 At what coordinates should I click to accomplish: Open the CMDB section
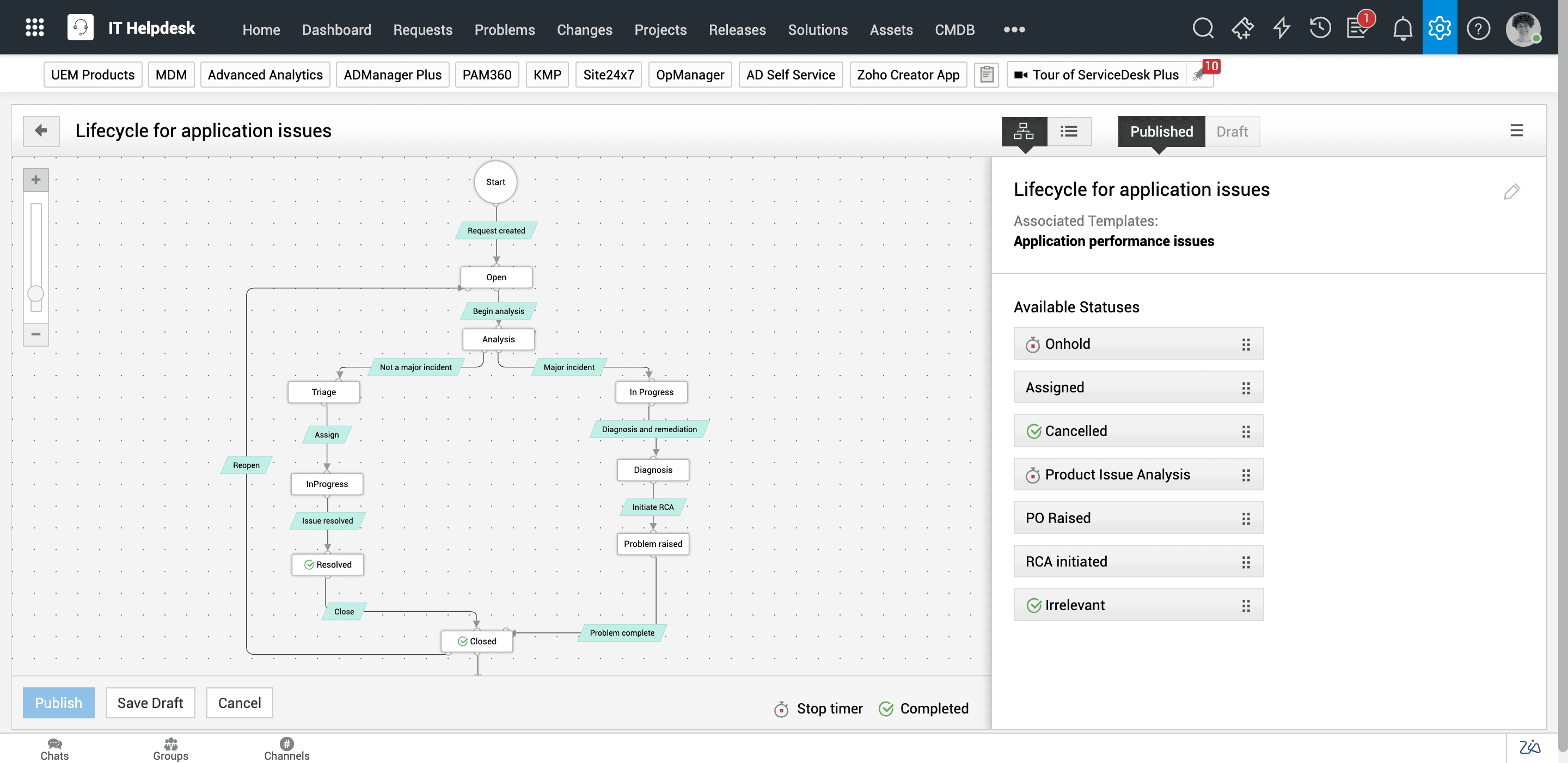954,29
